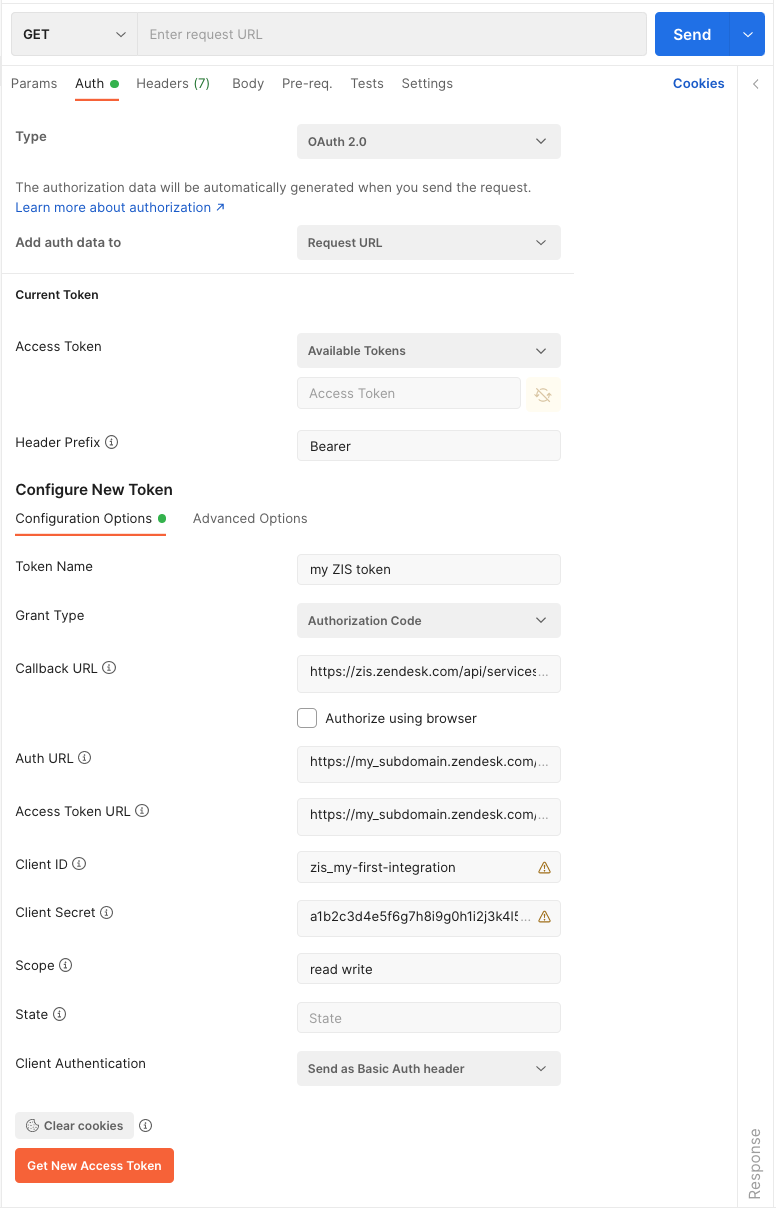The height and width of the screenshot is (1212, 776).
Task: Open the Add auth data to Request URL dropdown
Action: pyautogui.click(x=429, y=243)
